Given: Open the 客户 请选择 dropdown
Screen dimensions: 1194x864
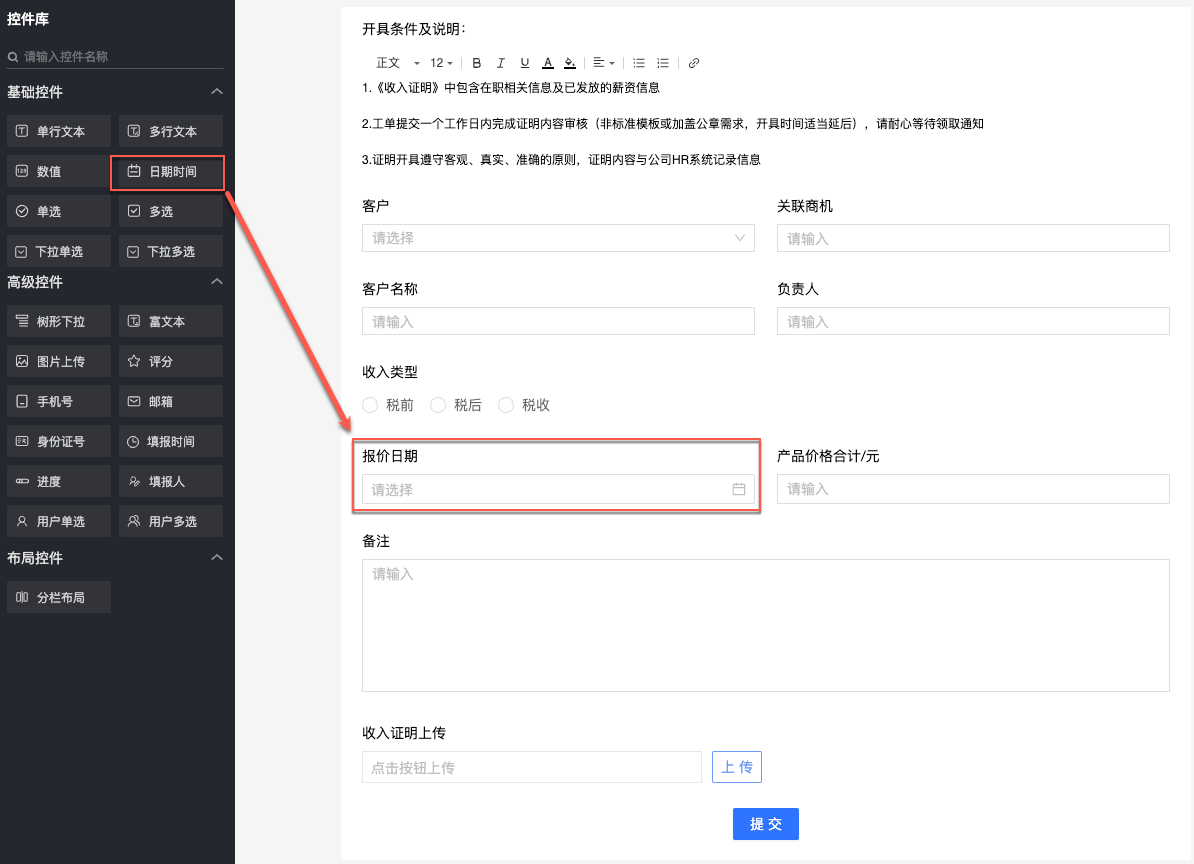Looking at the screenshot, I should [x=558, y=238].
